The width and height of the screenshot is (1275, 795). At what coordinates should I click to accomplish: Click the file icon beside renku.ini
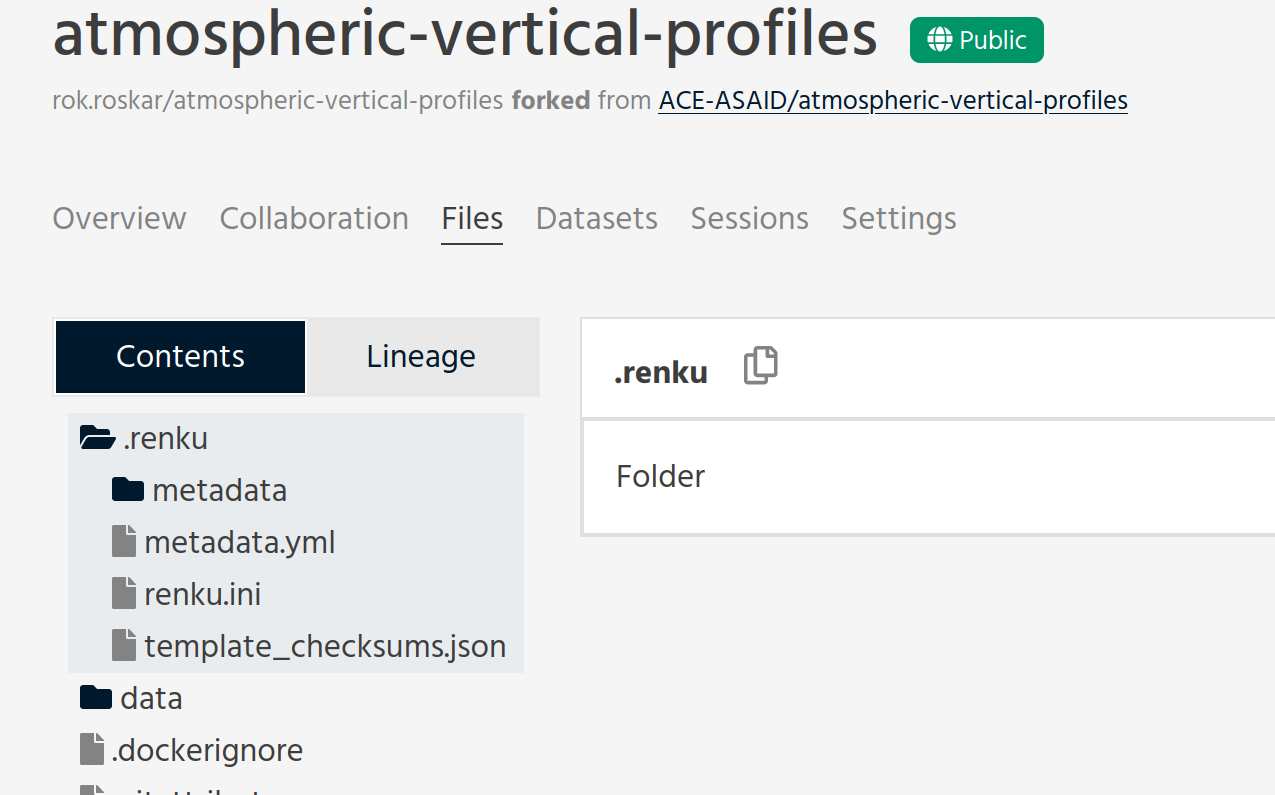tap(124, 593)
